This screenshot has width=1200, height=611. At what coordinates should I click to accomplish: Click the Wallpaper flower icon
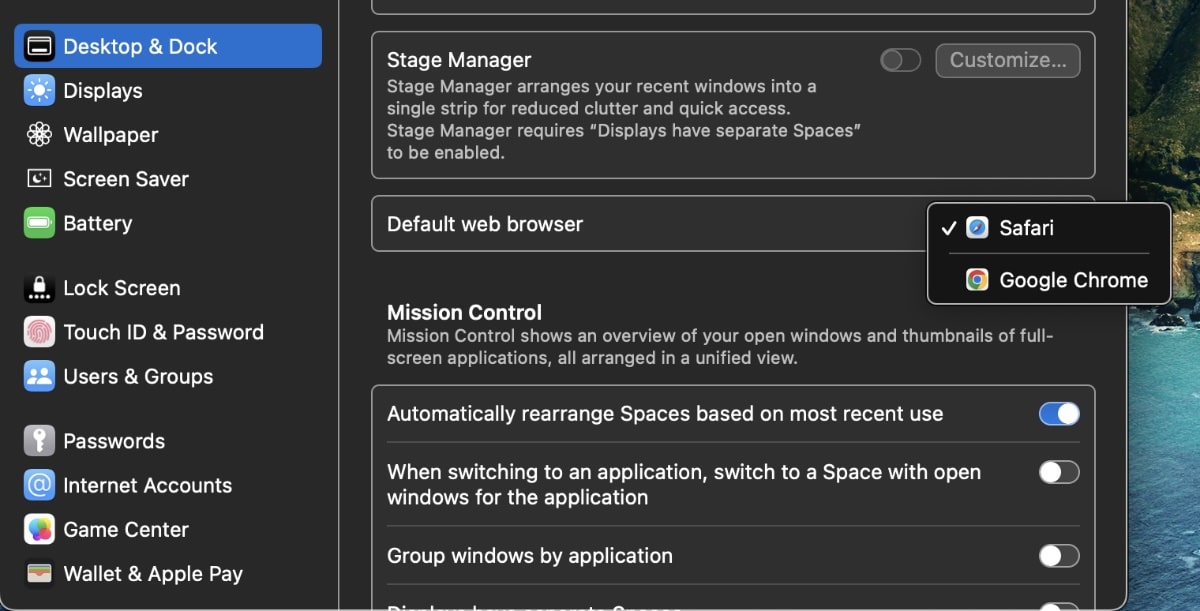(40, 135)
